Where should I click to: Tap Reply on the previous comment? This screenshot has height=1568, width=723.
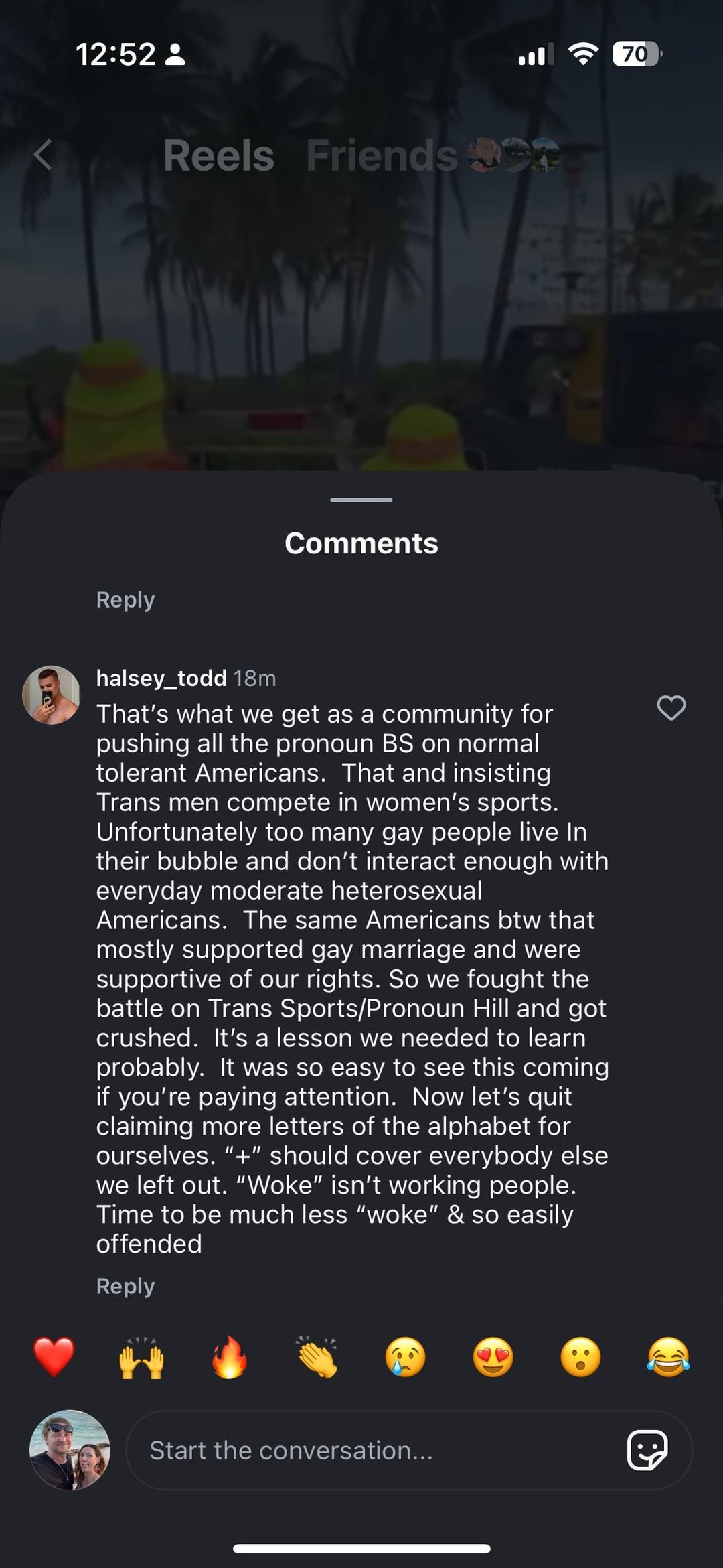(125, 599)
